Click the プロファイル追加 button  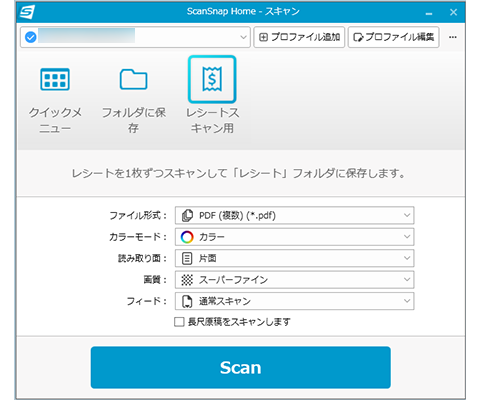(299, 37)
